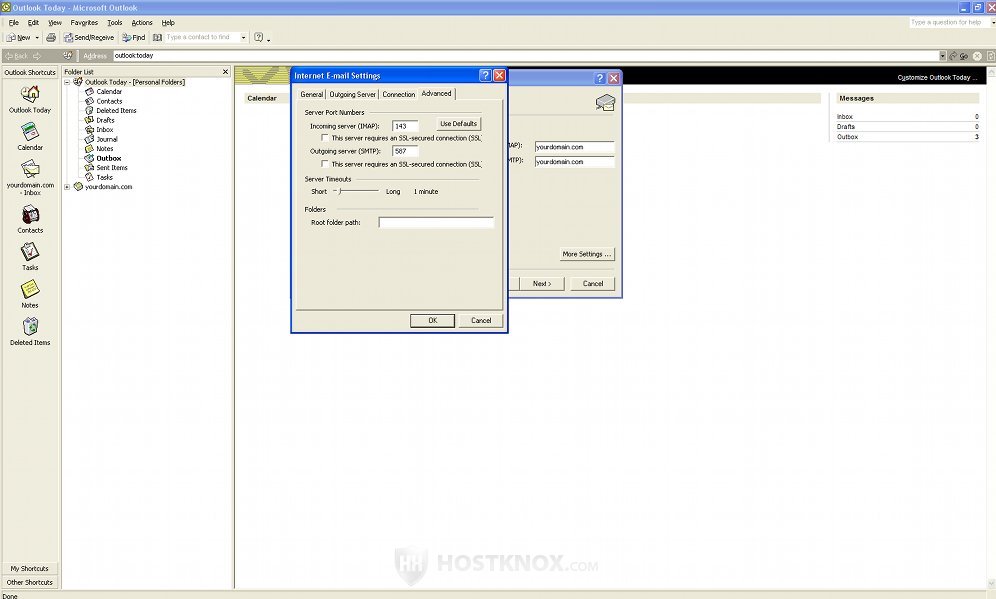Viewport: 996px width, 599px height.
Task: Open the Calendar shortcut icon in Outlook Shortcuts
Action: (30, 132)
